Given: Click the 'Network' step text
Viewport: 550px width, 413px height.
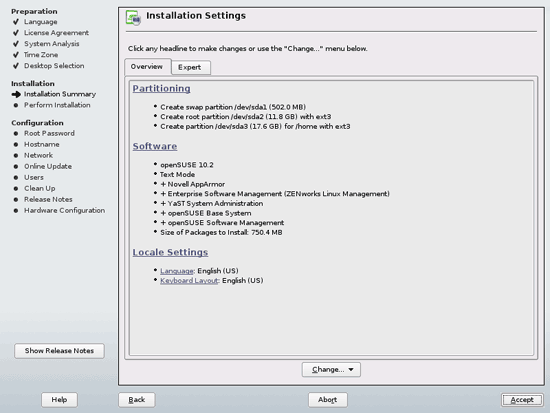Looking at the screenshot, I should point(39,155).
